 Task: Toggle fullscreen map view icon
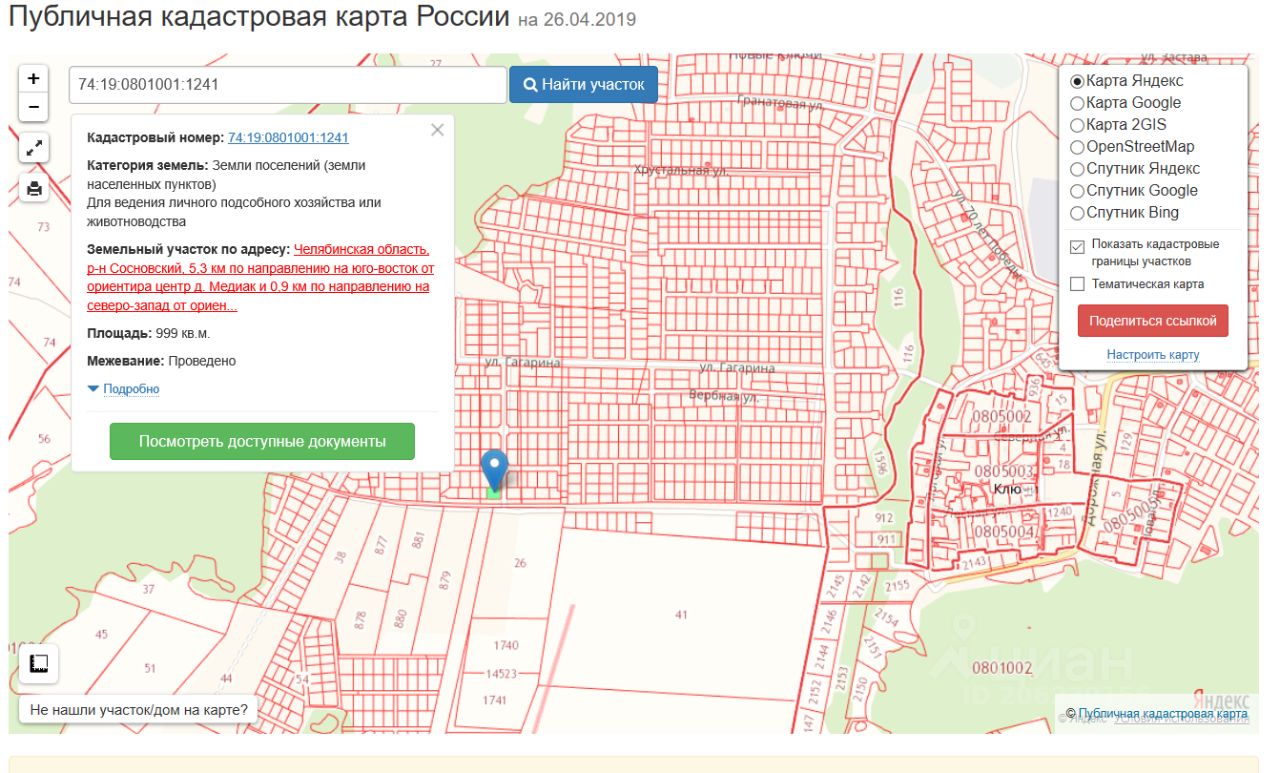click(33, 148)
